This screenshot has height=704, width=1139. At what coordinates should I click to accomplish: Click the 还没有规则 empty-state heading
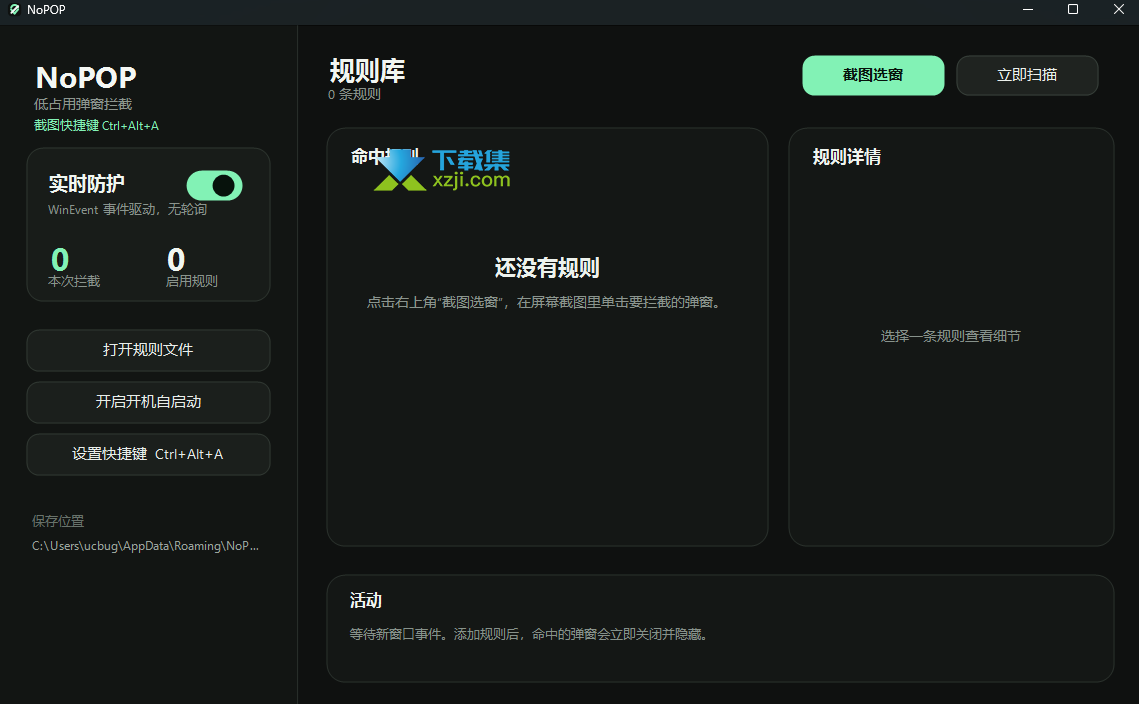tap(547, 268)
